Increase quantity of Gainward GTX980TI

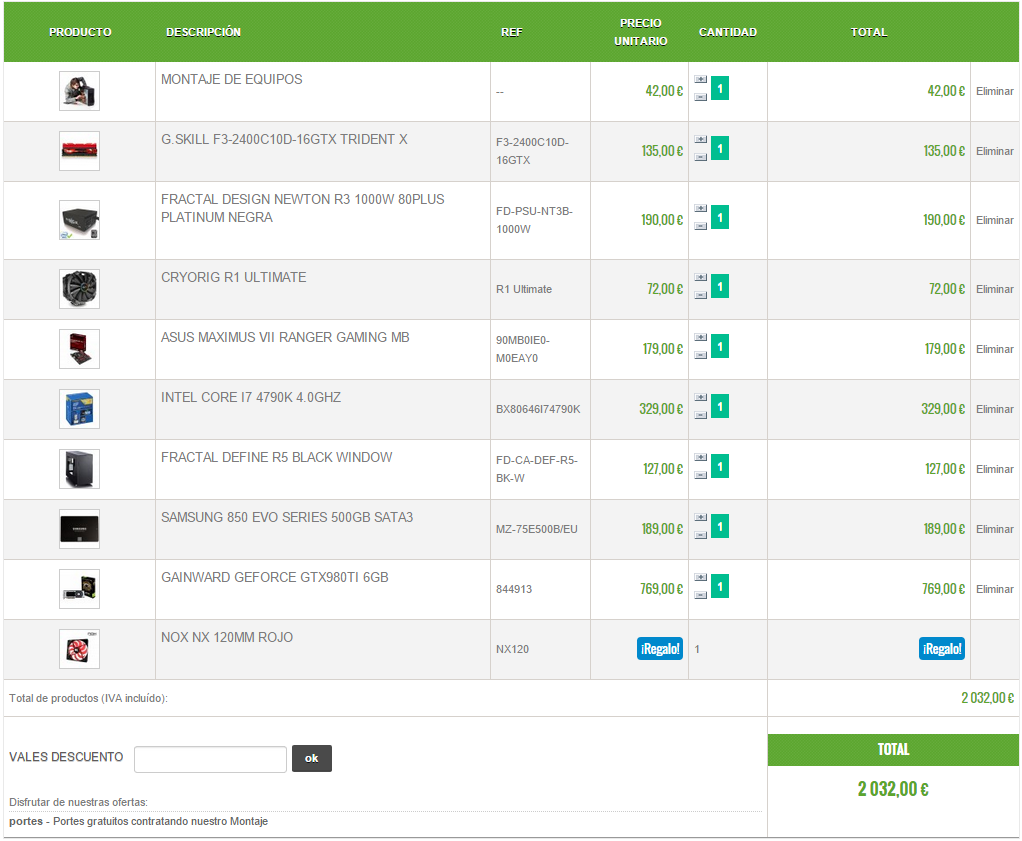tap(701, 578)
